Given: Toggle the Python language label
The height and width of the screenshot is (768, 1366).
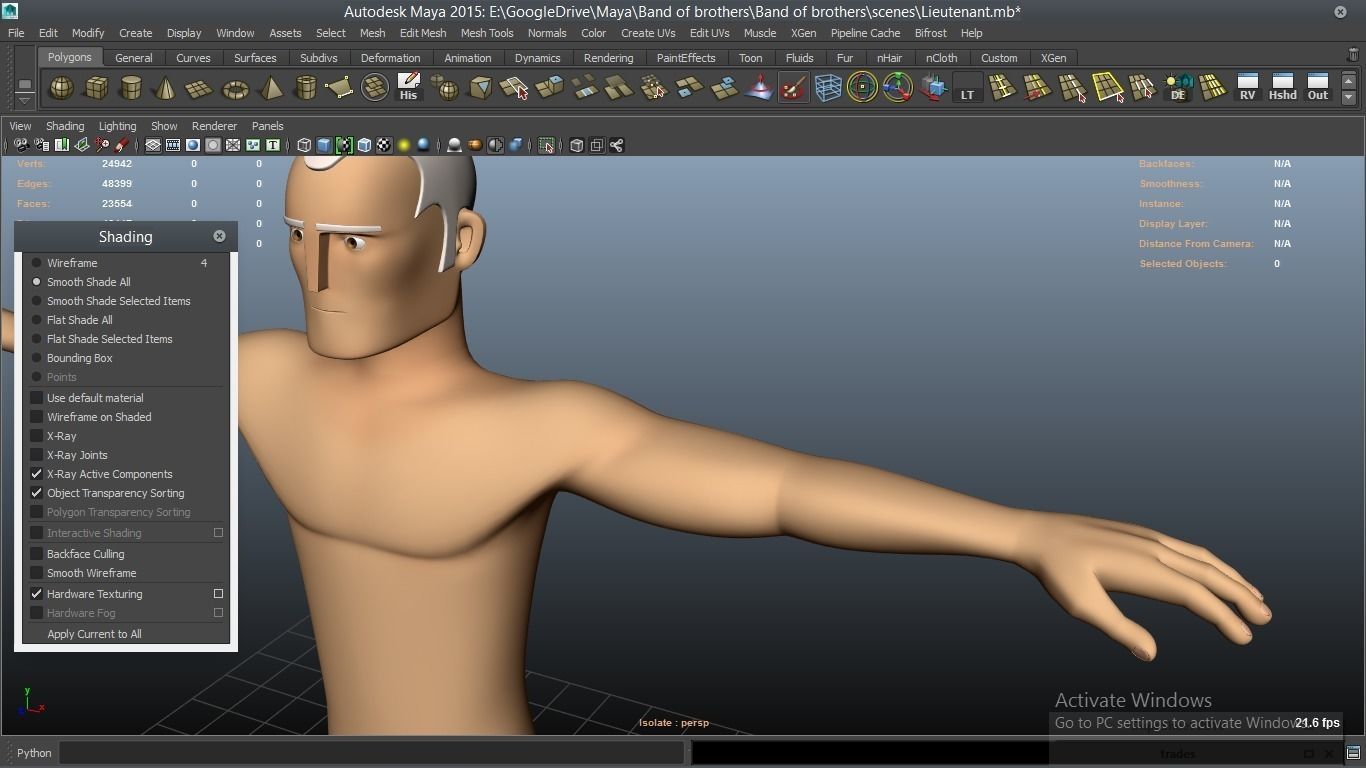Looking at the screenshot, I should (x=33, y=753).
